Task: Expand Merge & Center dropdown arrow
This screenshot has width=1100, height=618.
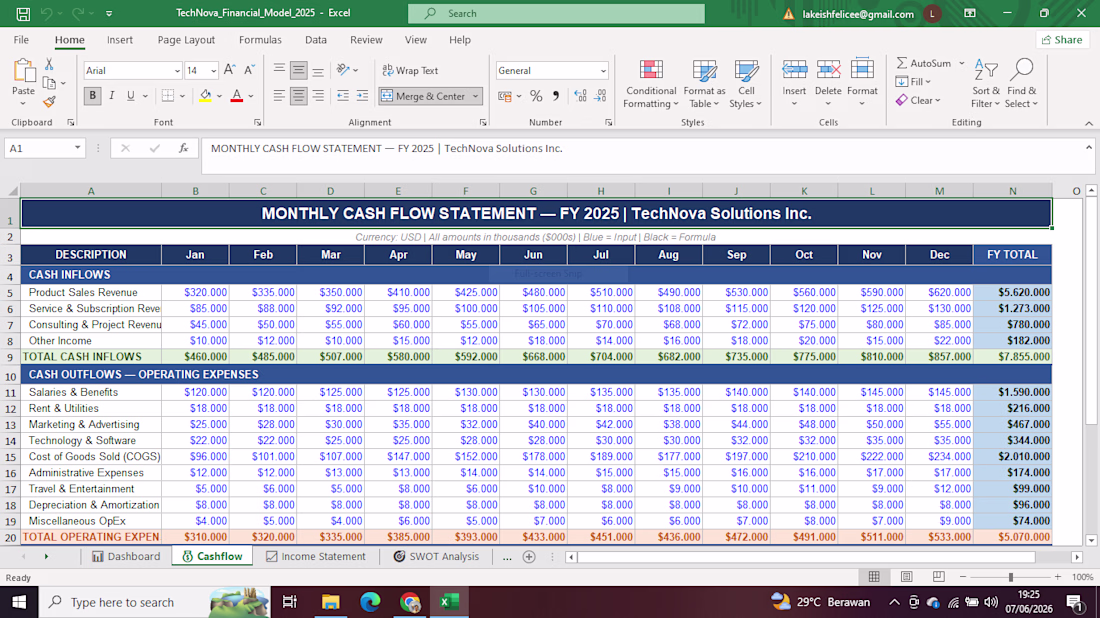Action: point(476,96)
